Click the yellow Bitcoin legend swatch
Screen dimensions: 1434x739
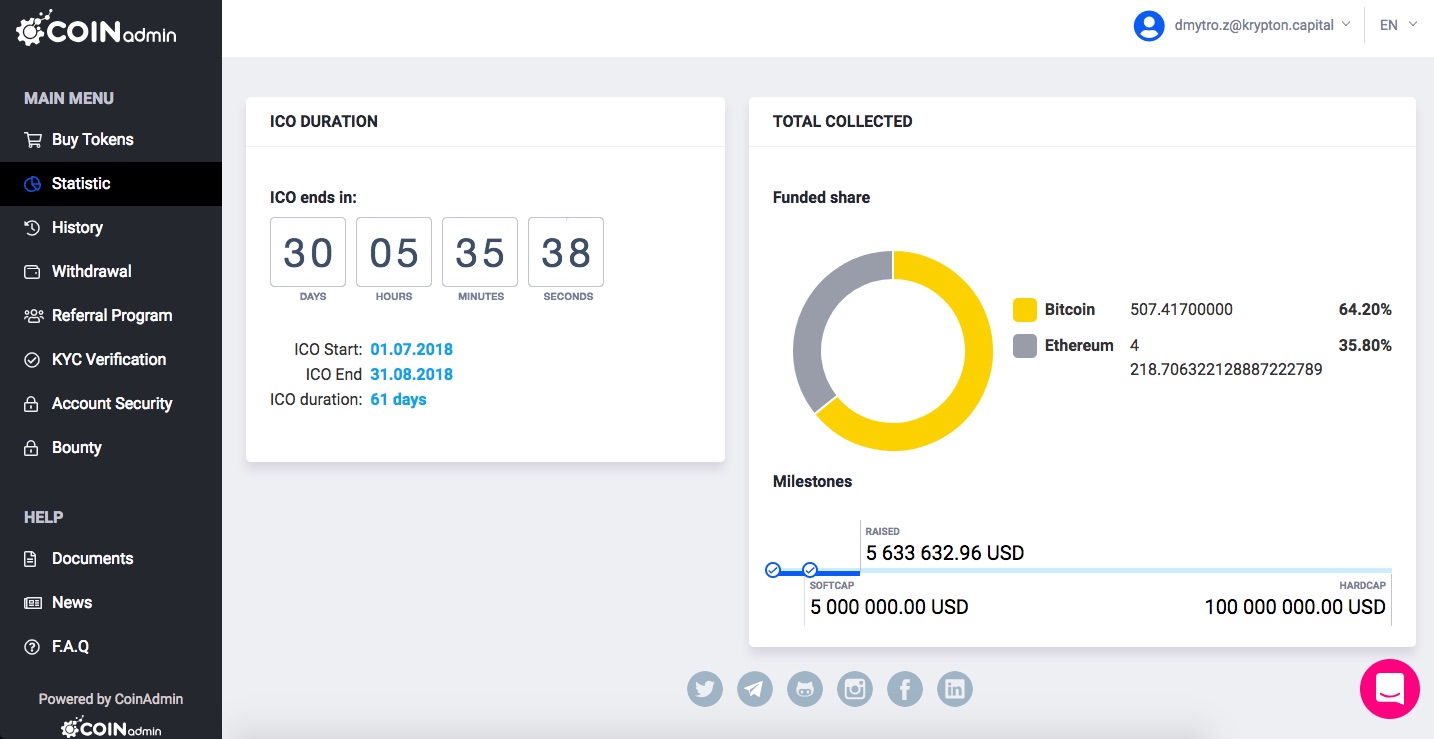click(1024, 310)
